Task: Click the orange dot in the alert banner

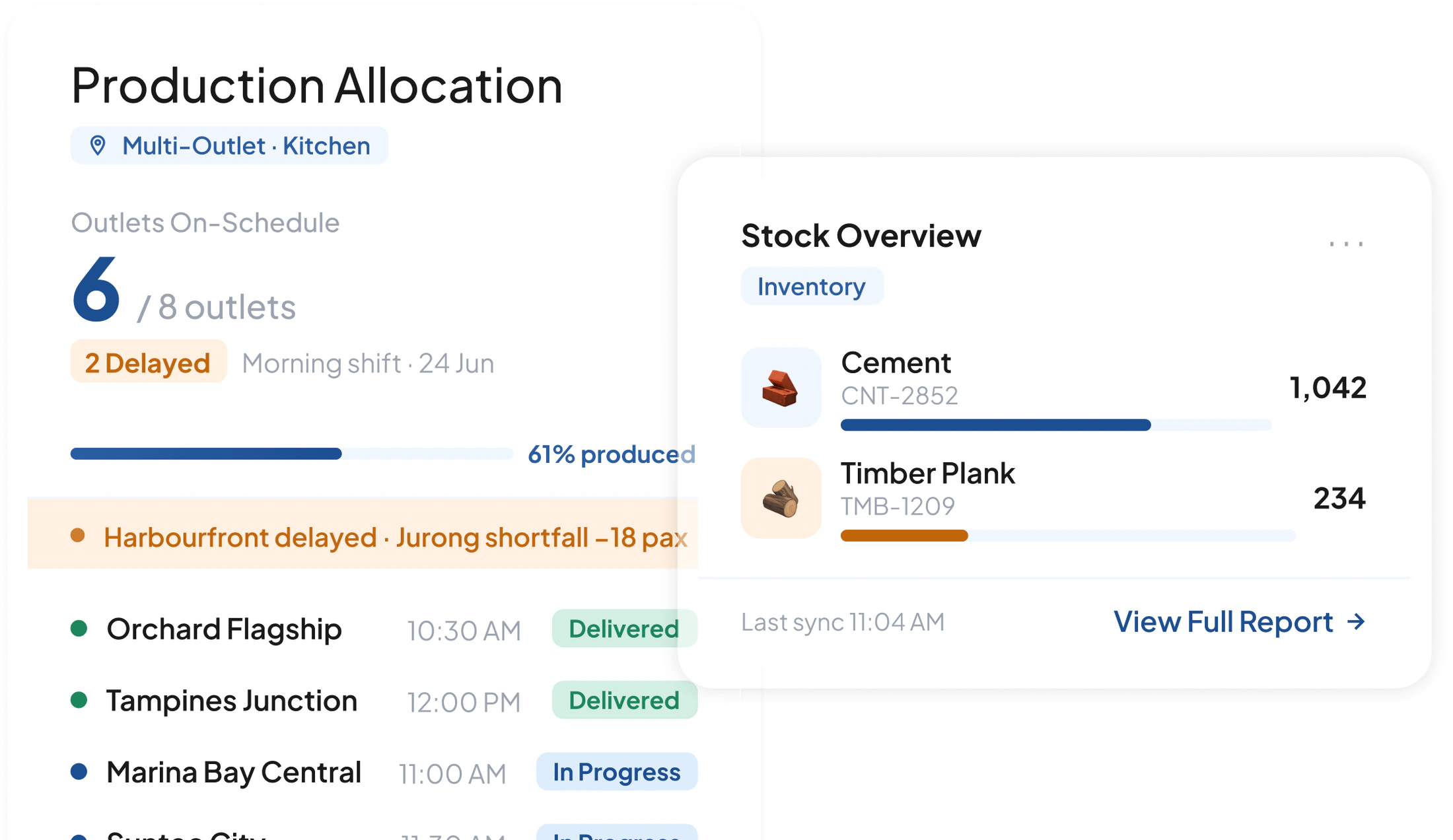Action: click(78, 536)
